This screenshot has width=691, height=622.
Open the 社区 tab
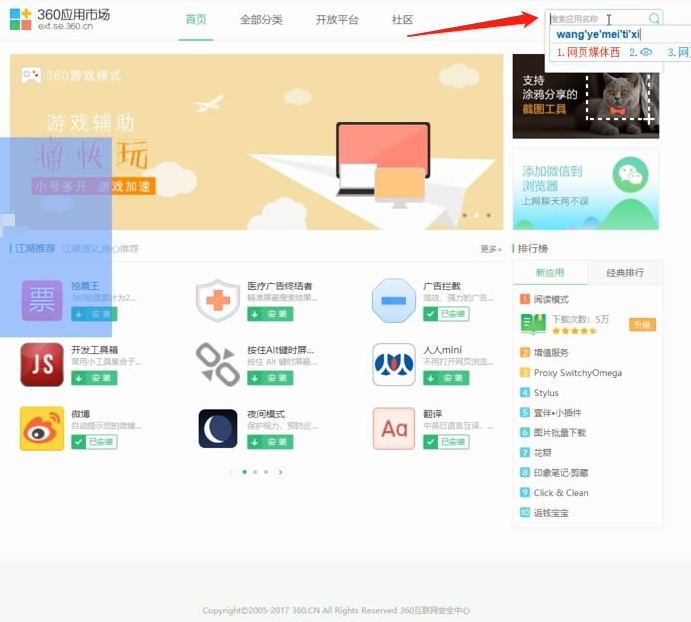(402, 19)
